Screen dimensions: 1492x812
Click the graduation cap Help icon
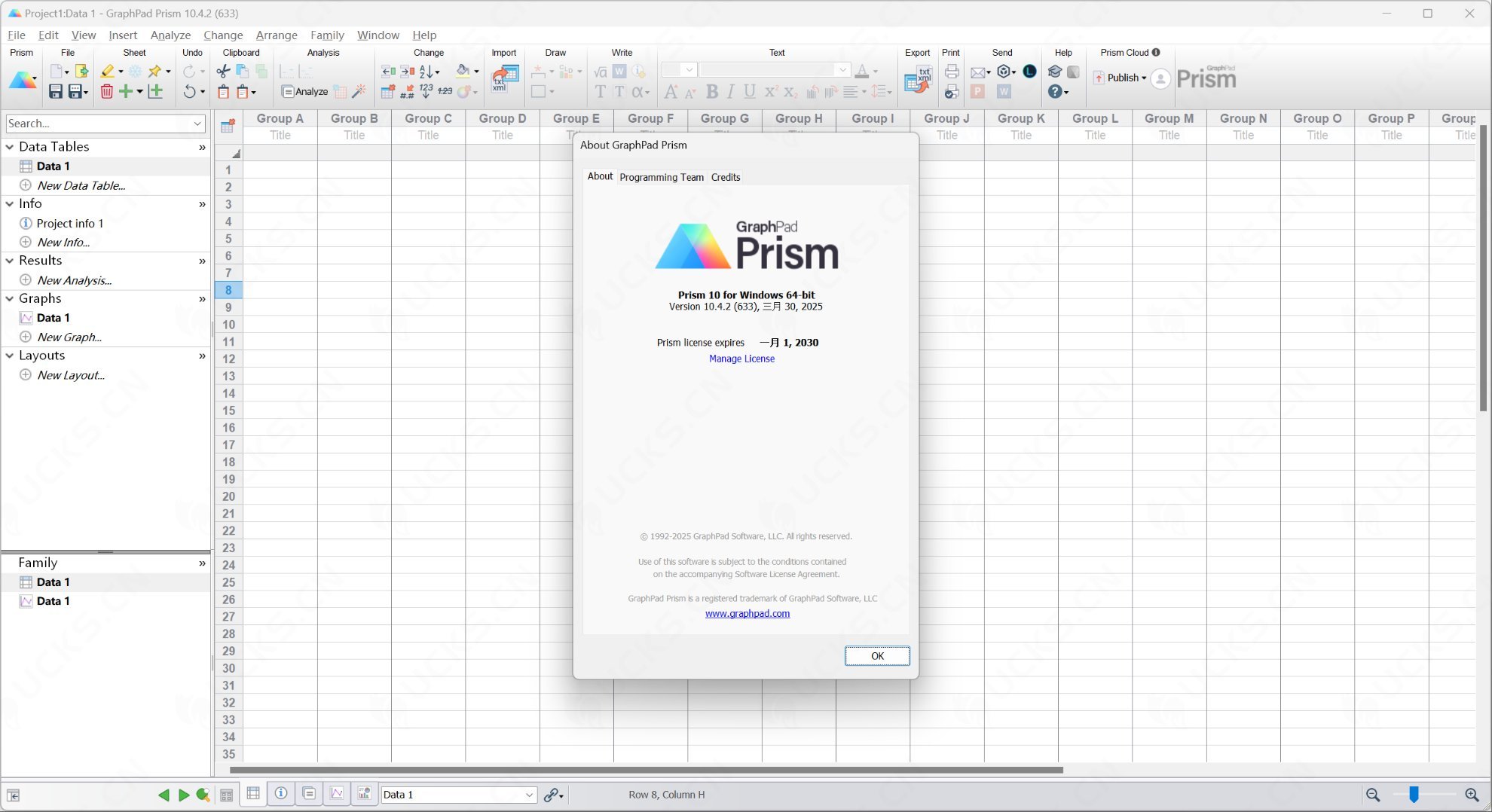click(1055, 71)
